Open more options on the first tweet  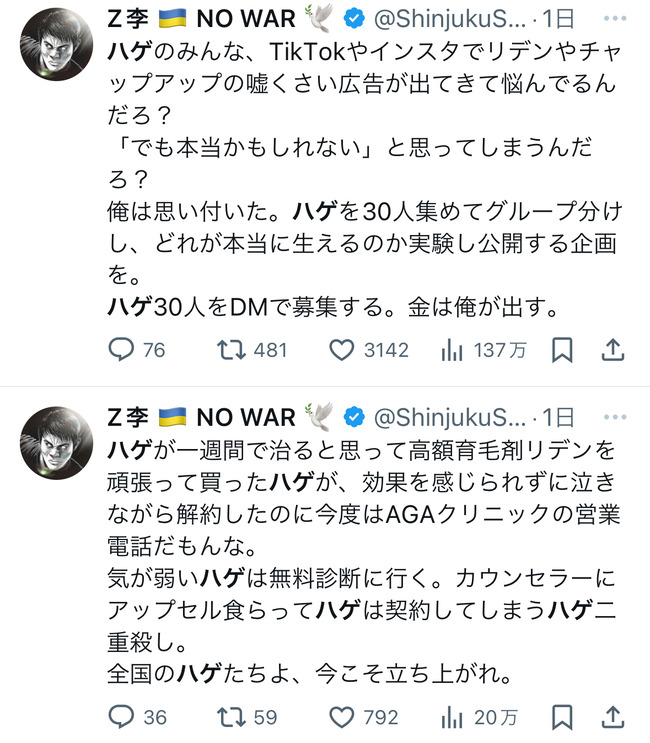click(x=615, y=19)
